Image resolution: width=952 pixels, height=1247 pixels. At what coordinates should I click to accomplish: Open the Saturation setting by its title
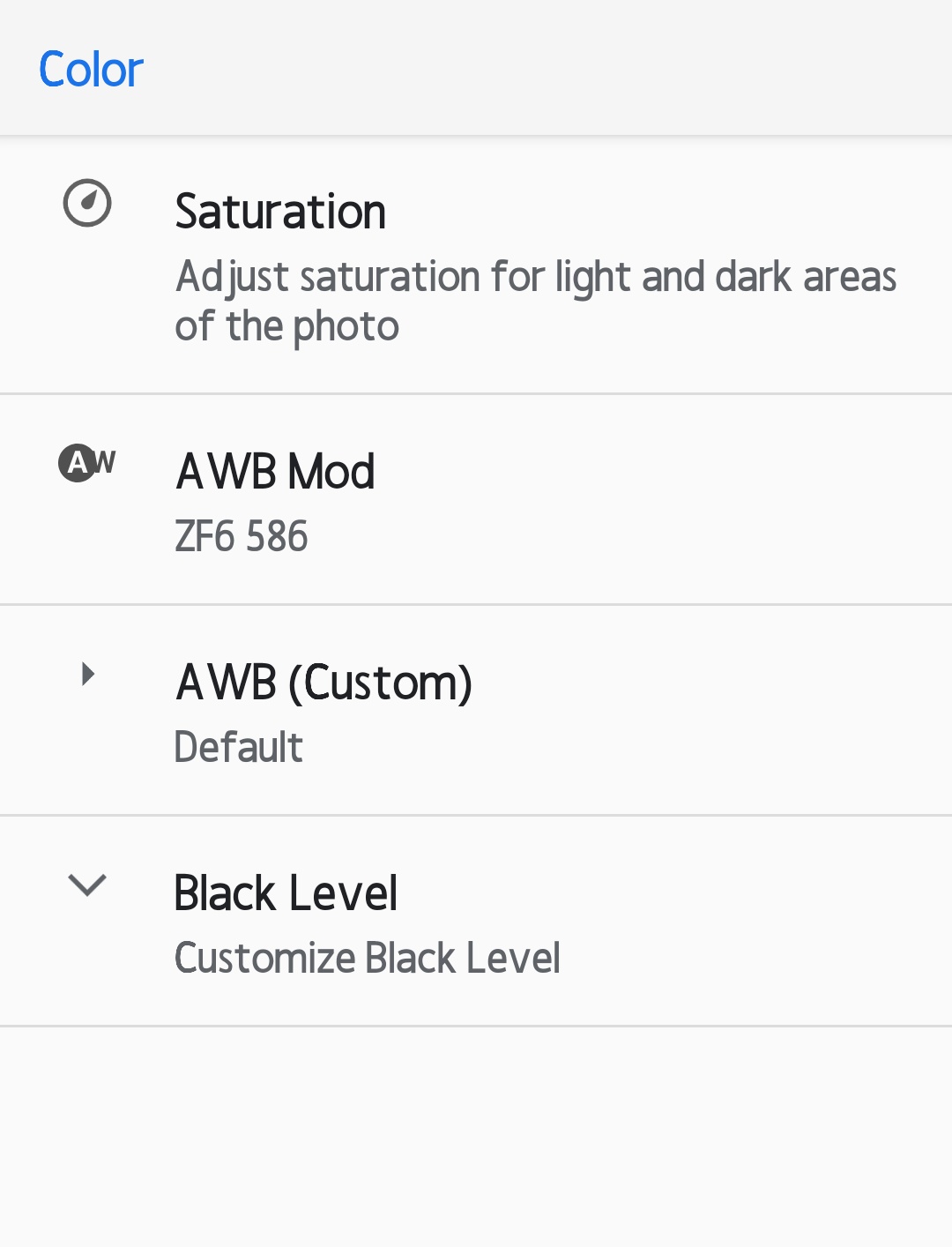pyautogui.click(x=280, y=212)
